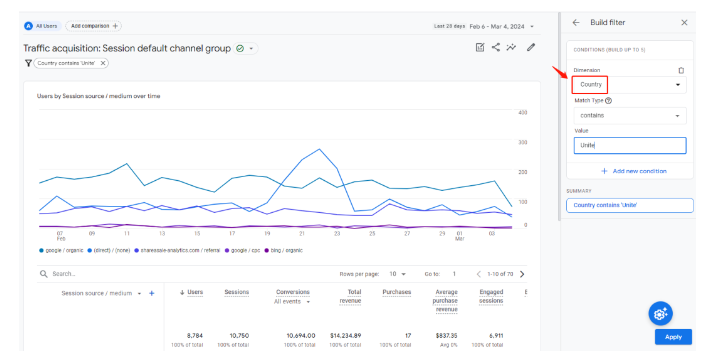Open the date range Feb 6 - Mar 4 picker
725x363 pixels.
[x=501, y=26]
